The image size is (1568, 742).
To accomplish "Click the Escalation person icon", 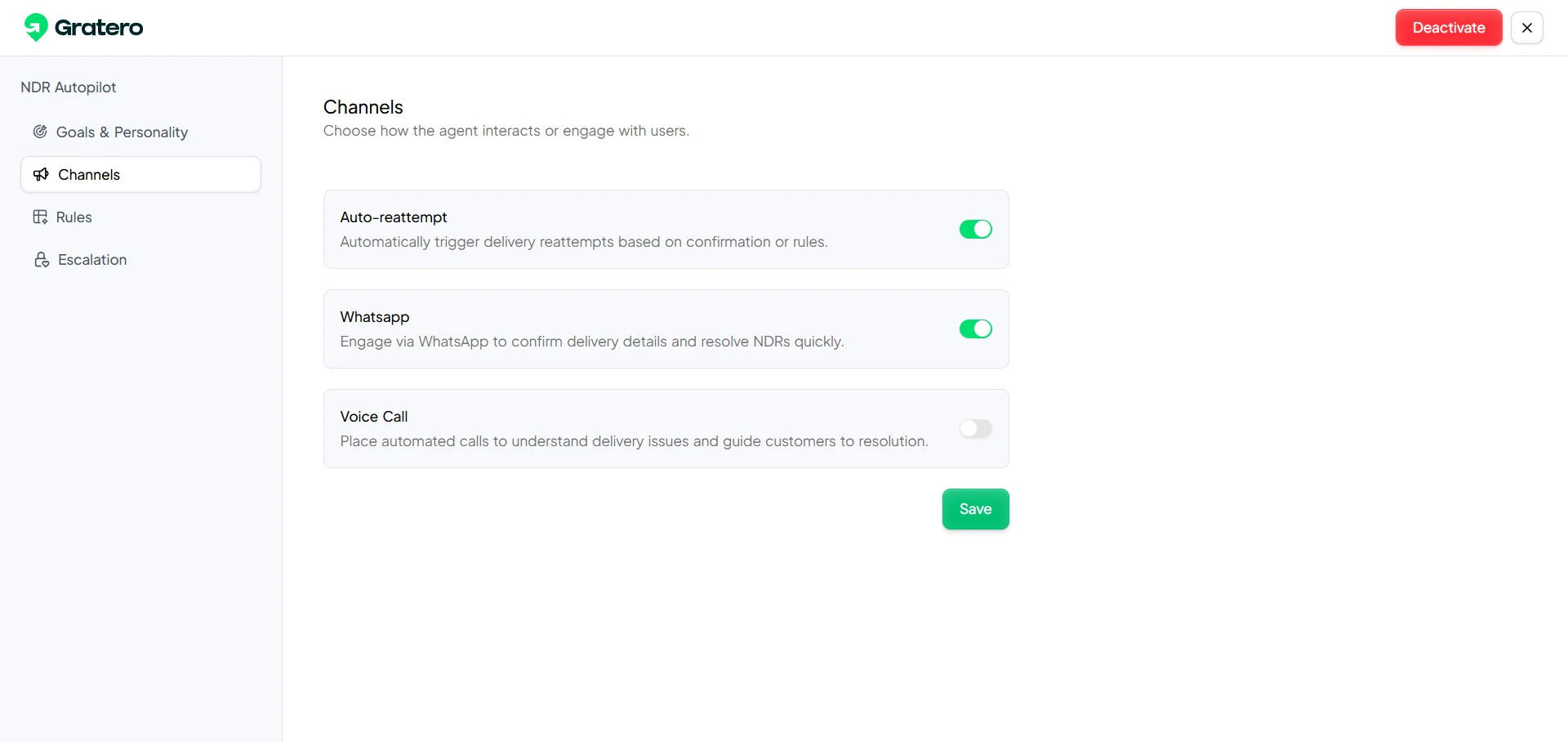I will click(41, 259).
